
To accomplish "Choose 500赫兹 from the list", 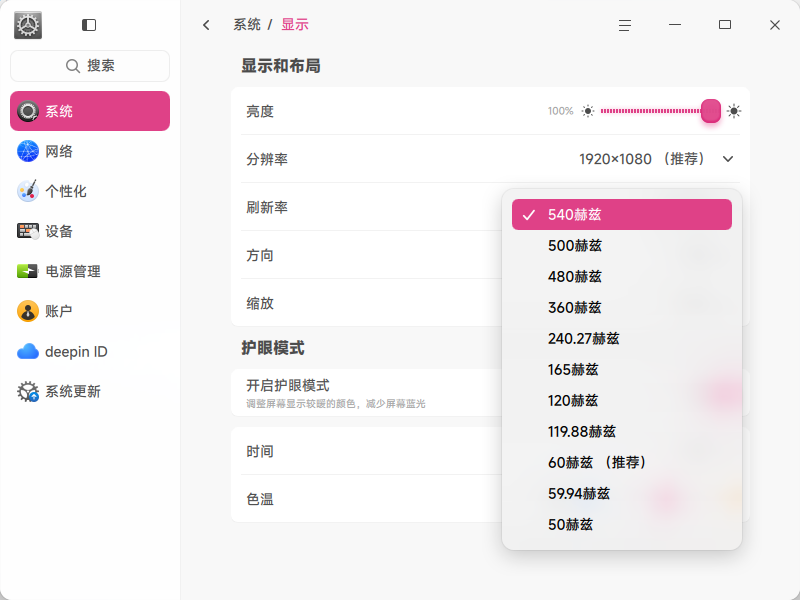I will 621,245.
